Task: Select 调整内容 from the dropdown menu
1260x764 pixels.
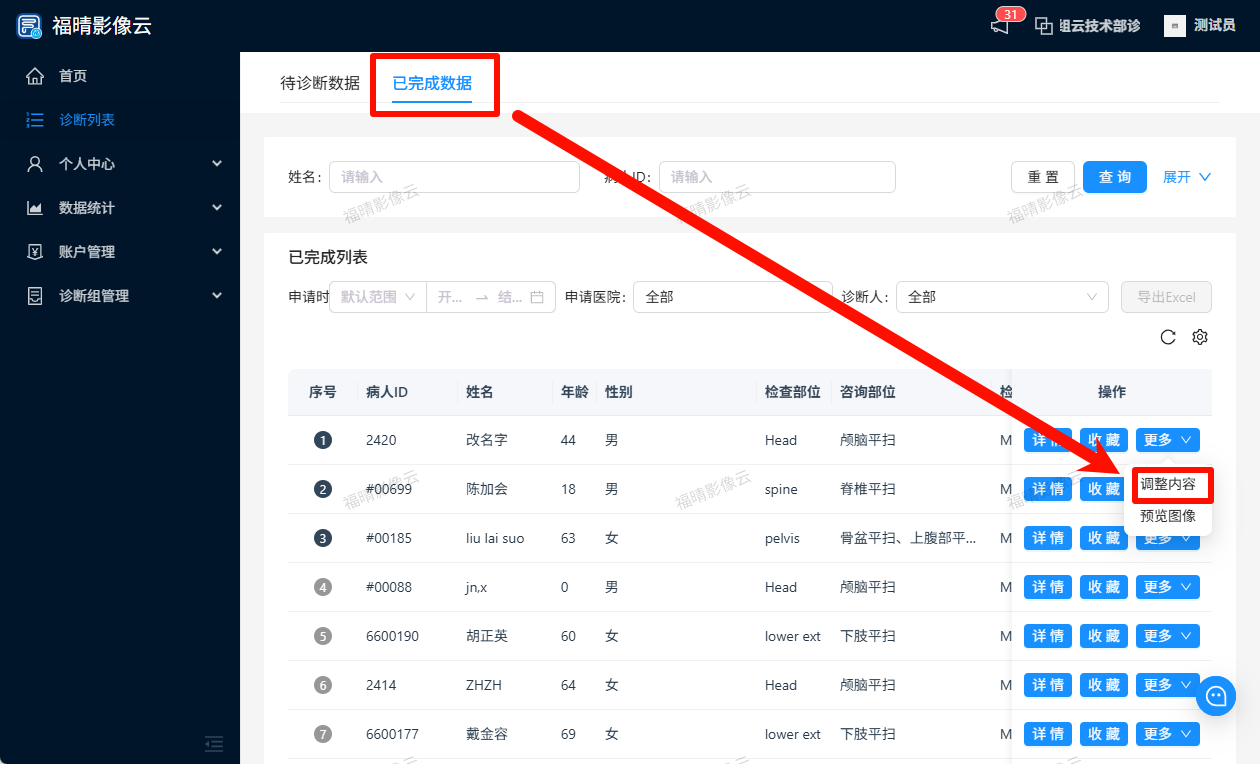Action: pyautogui.click(x=1168, y=484)
